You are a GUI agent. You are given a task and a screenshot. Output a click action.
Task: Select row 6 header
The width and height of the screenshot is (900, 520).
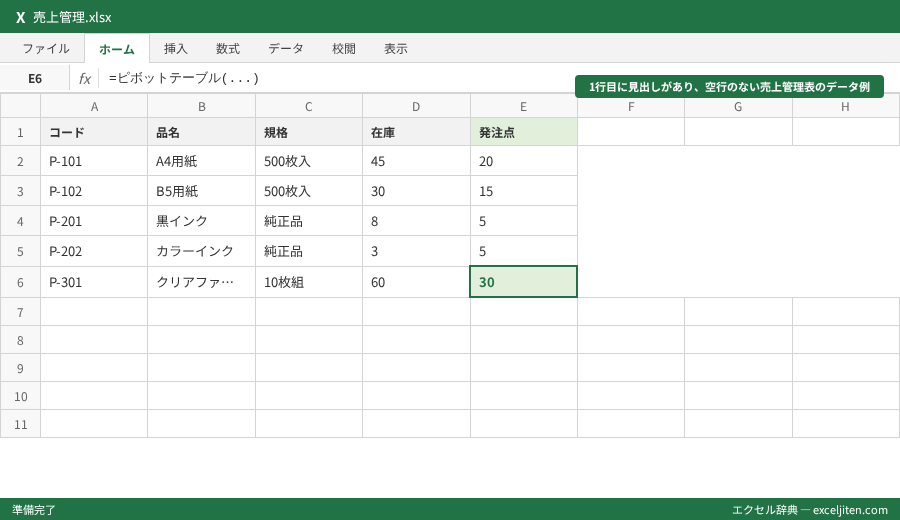[20, 282]
